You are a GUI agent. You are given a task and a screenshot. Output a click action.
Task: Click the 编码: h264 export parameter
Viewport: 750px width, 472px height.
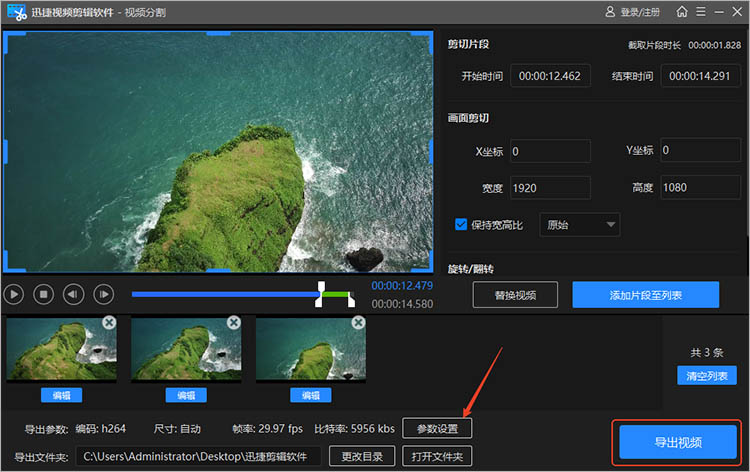pyautogui.click(x=100, y=428)
